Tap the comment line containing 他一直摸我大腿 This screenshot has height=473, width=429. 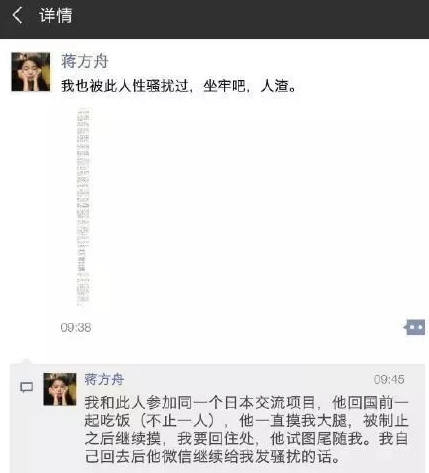coord(246,421)
